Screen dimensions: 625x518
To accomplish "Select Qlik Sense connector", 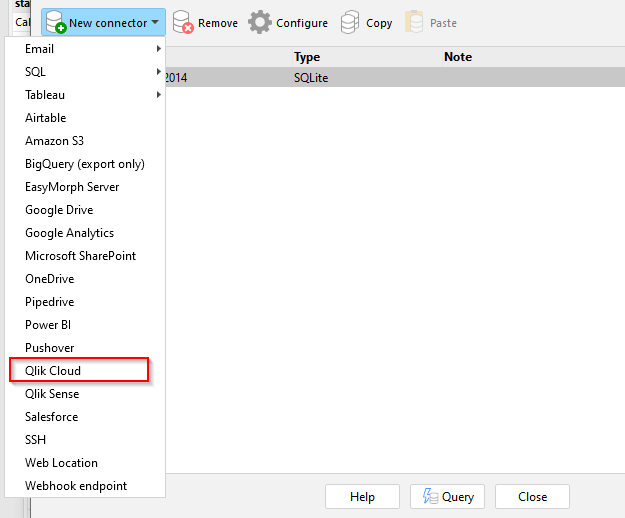I will tap(85, 394).
